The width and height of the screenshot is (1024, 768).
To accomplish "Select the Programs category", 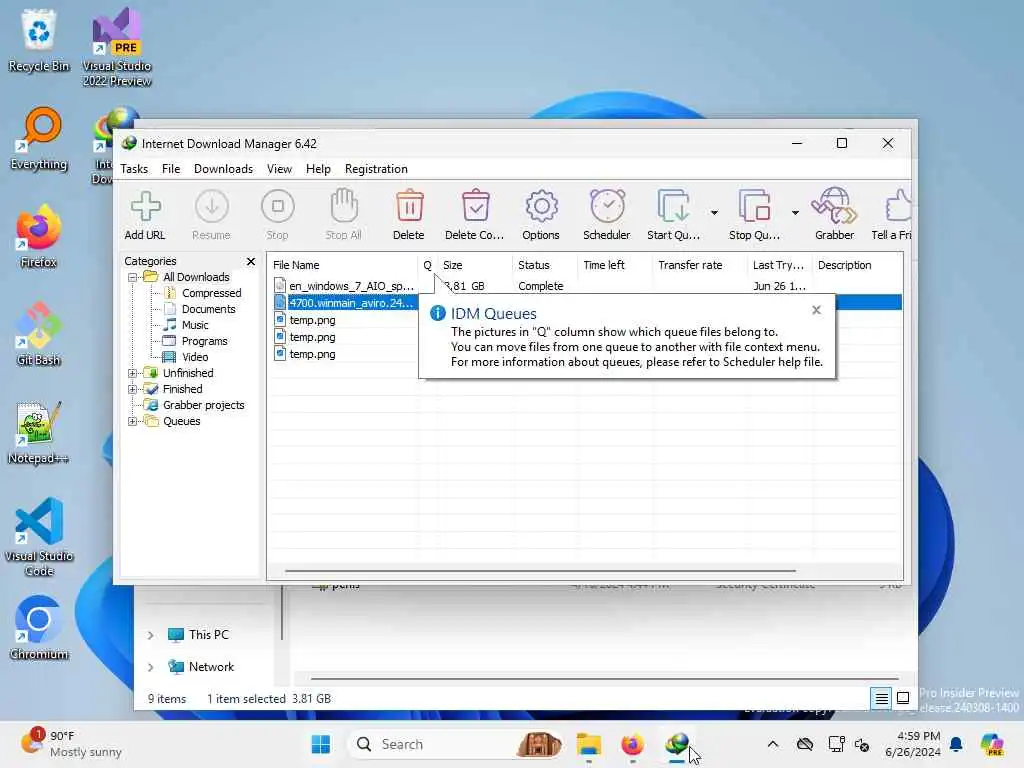I will point(204,342).
